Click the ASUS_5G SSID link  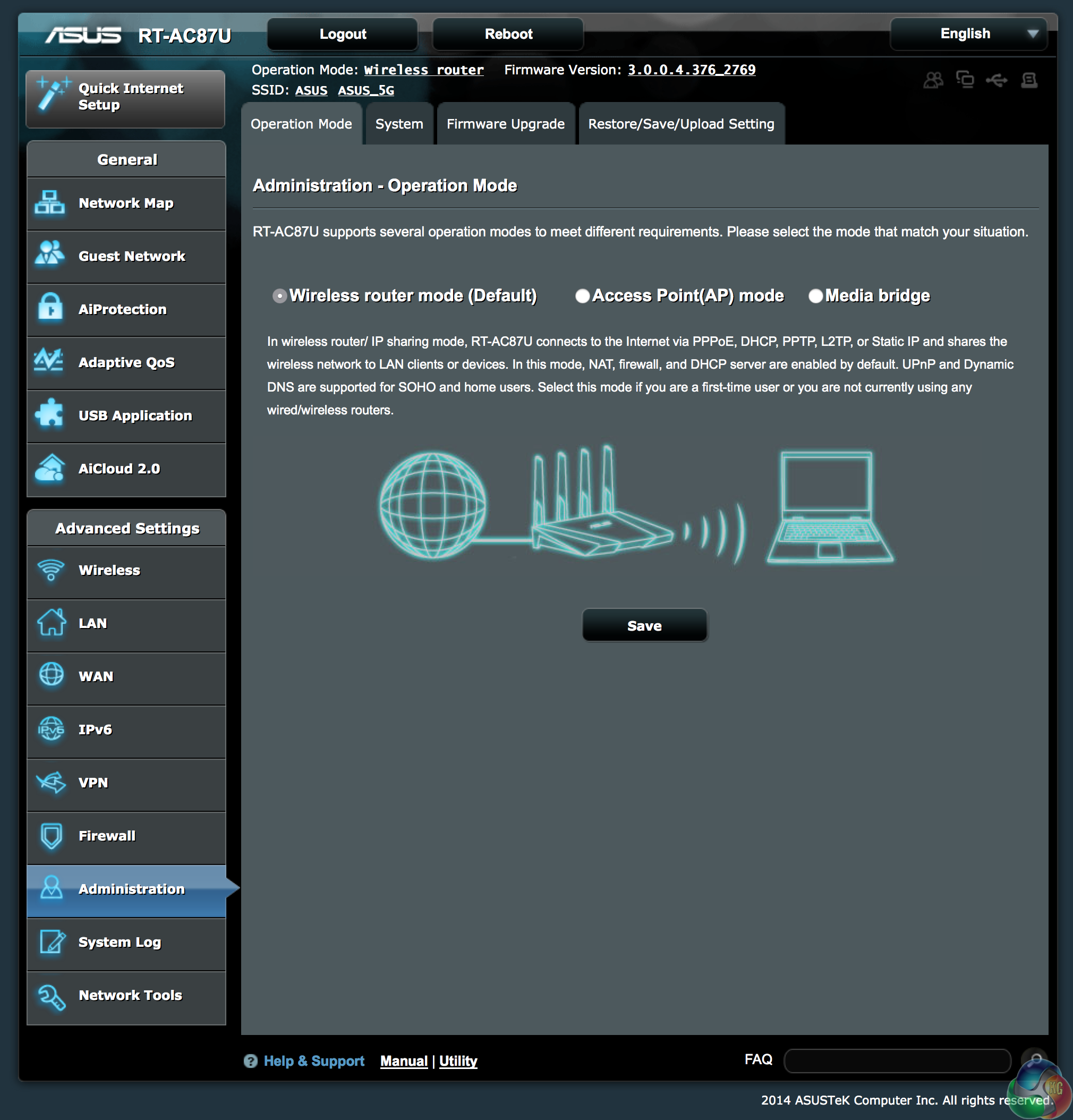point(365,90)
